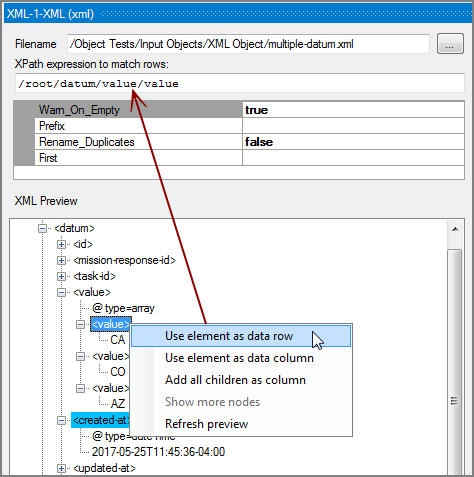Image resolution: width=474 pixels, height=477 pixels.
Task: Expand the <task-id> tree node
Action: point(61,277)
